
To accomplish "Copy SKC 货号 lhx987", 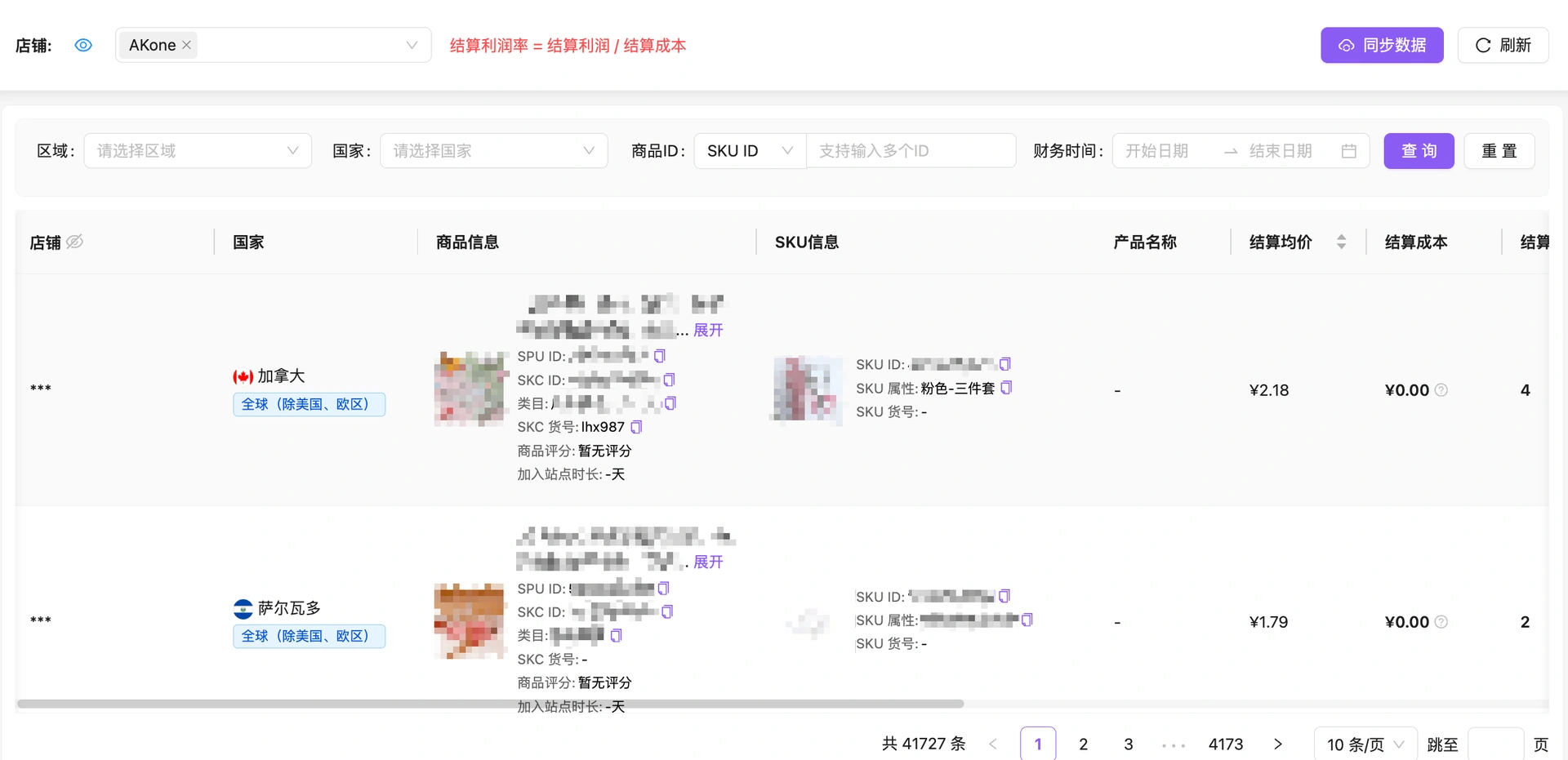I will 637,427.
